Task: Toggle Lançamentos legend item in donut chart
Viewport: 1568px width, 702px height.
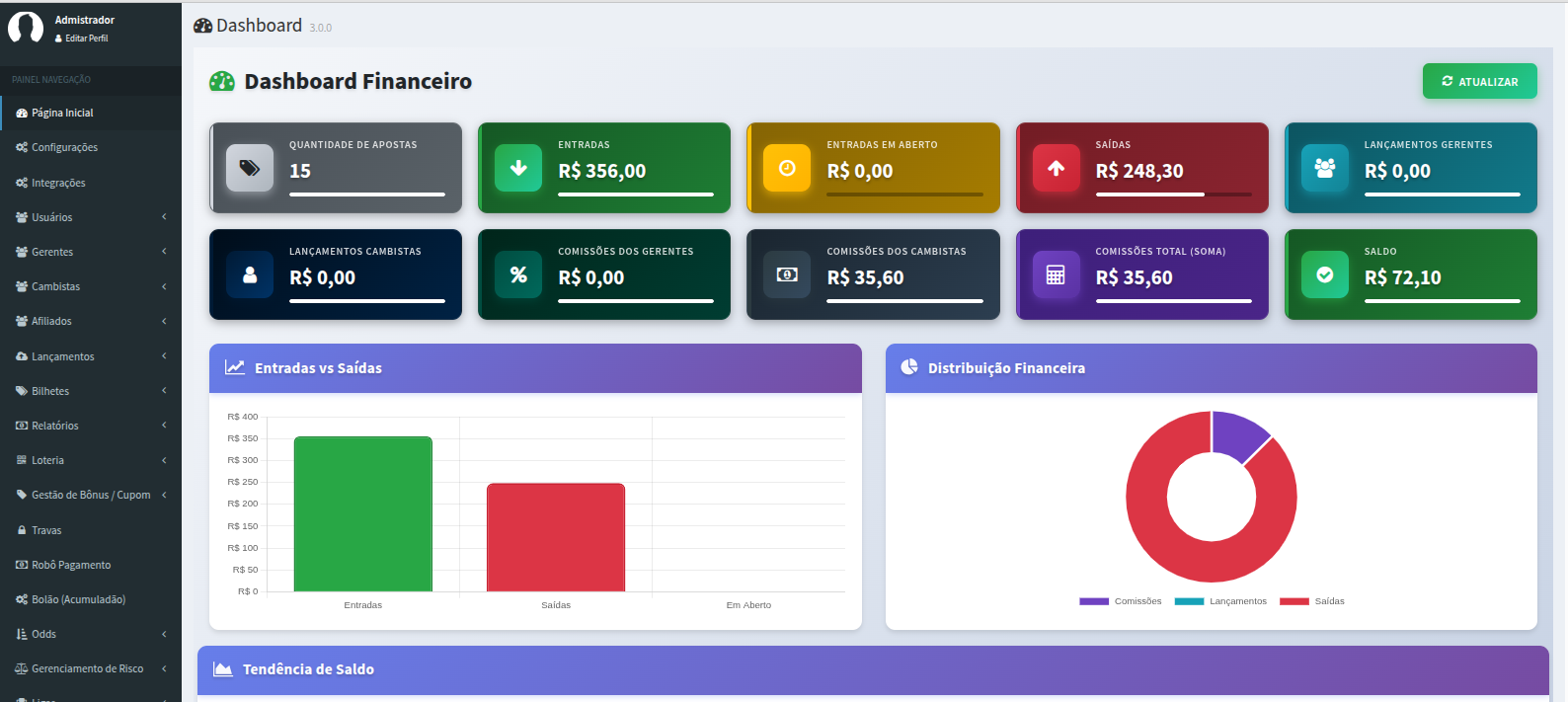Action: (1221, 601)
